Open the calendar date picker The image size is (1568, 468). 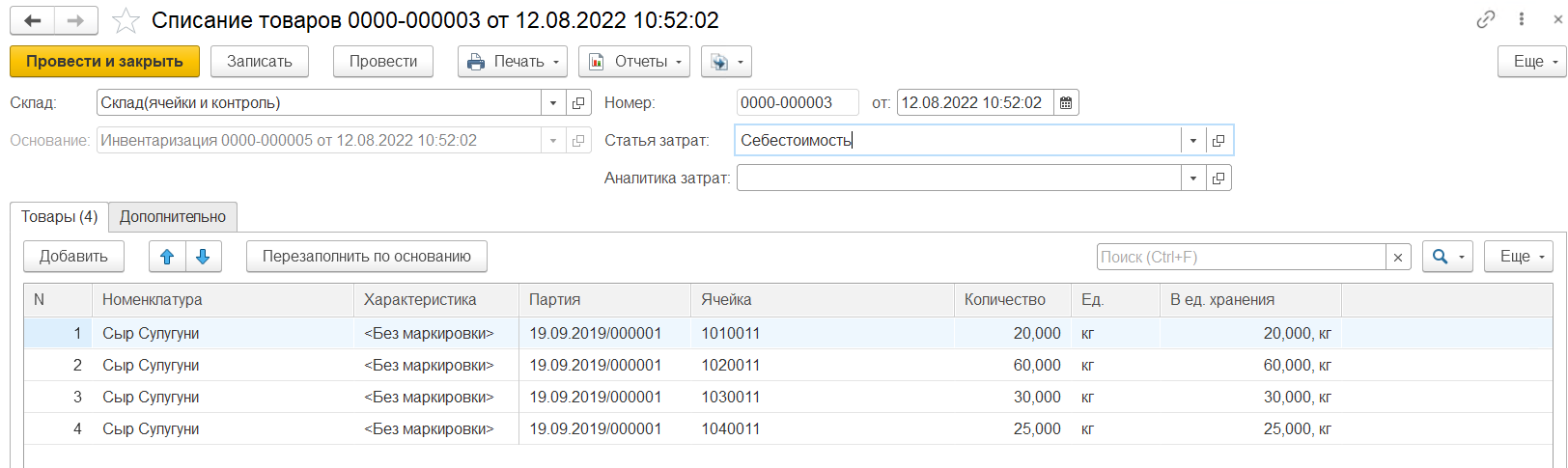point(1066,102)
